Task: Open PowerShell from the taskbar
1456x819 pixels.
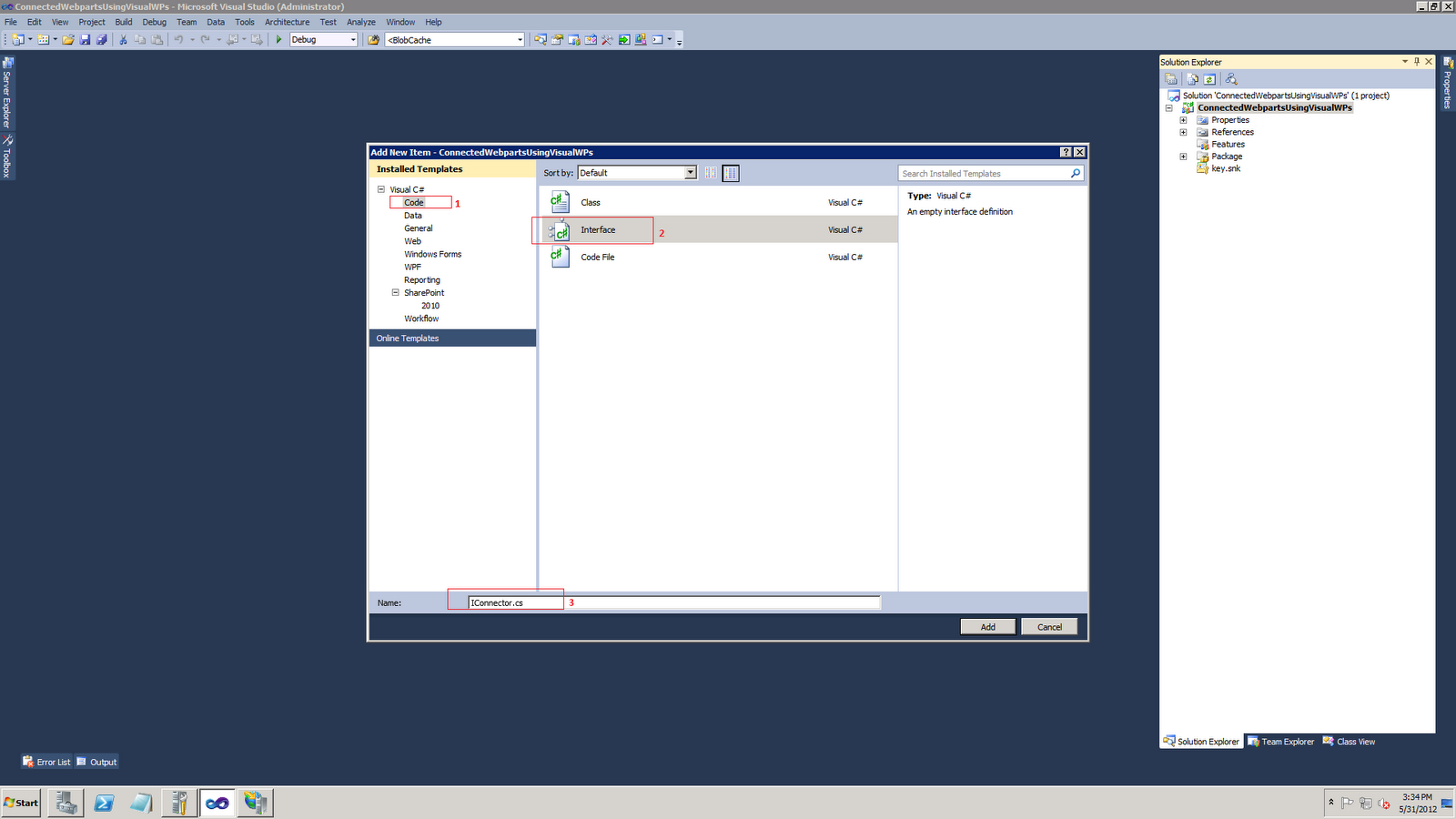Action: pos(104,803)
